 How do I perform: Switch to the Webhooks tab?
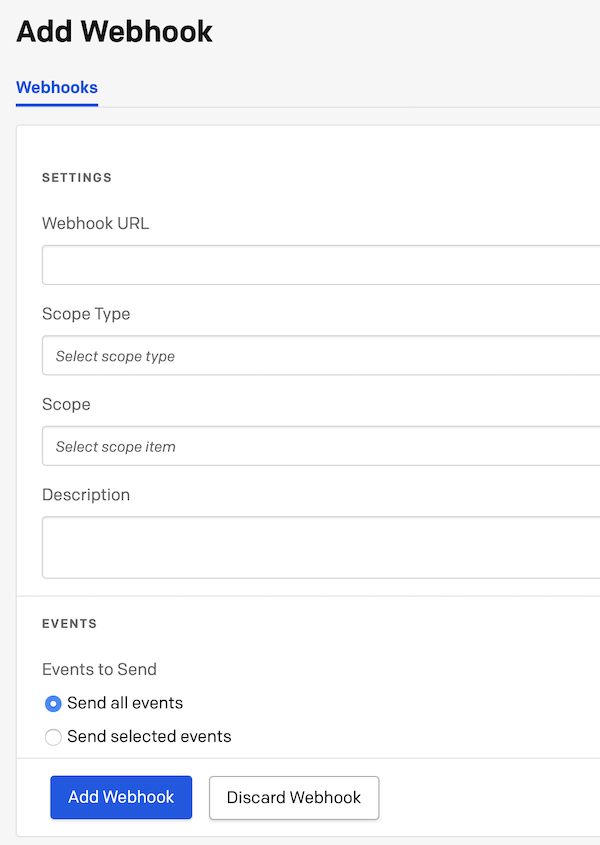pos(57,87)
